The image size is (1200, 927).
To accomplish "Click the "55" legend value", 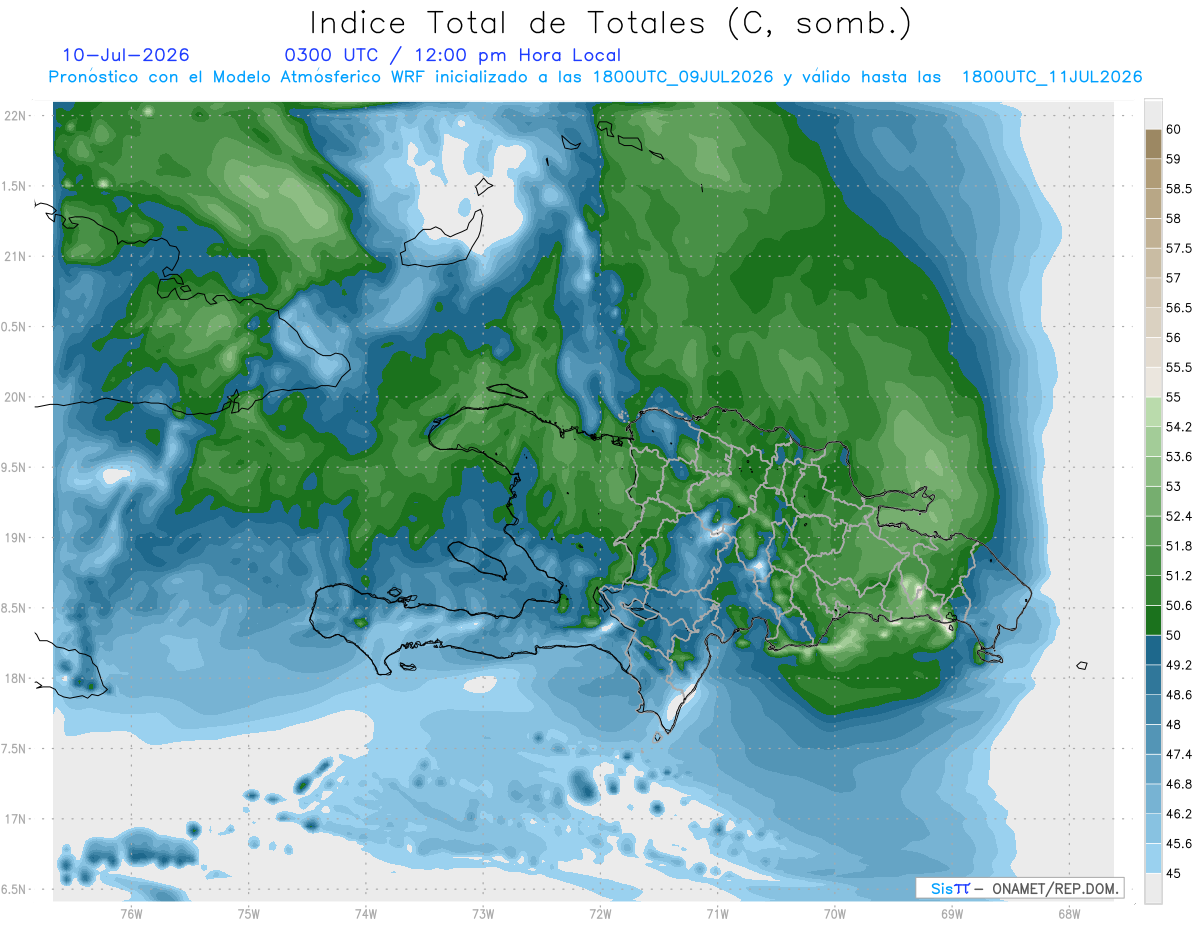I will point(1173,397).
